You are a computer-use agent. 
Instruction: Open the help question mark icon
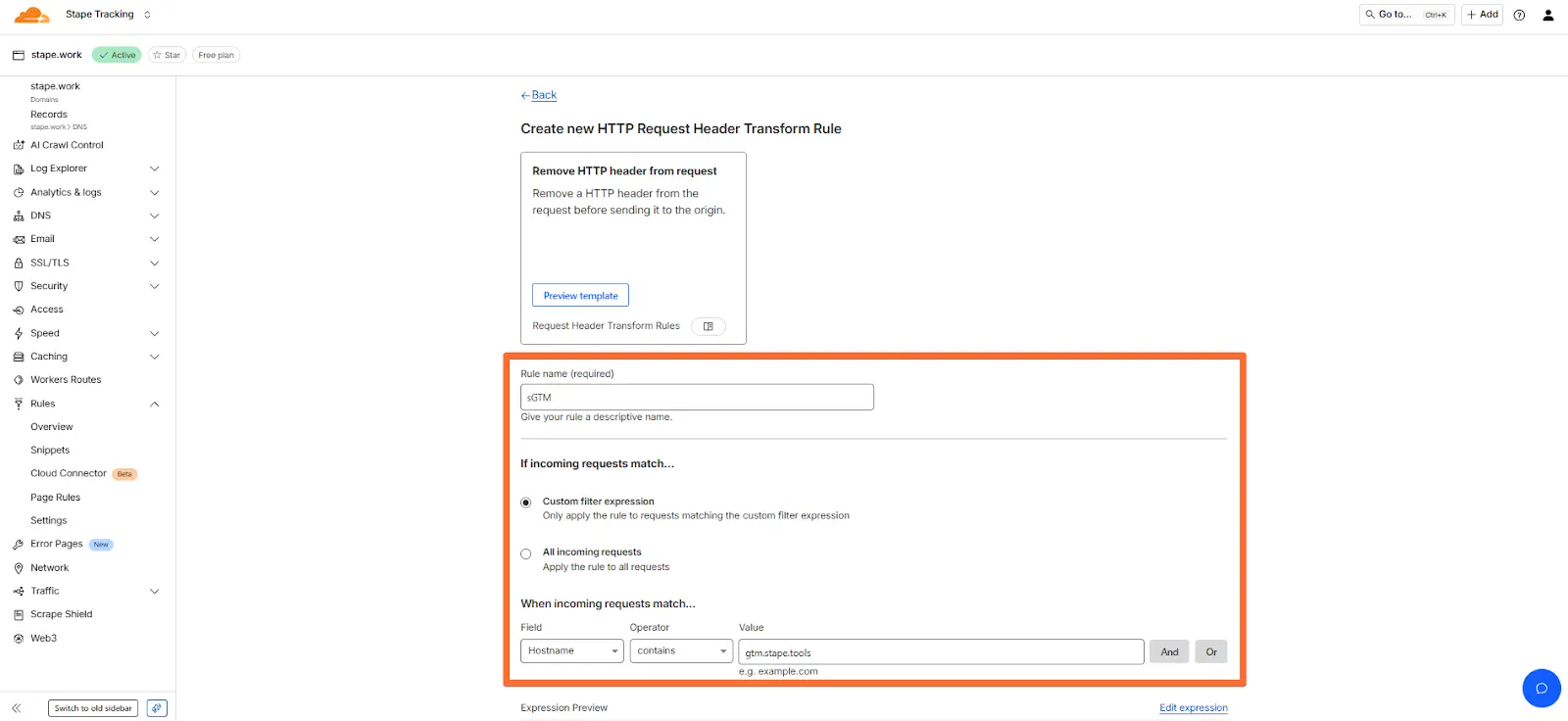click(x=1519, y=15)
